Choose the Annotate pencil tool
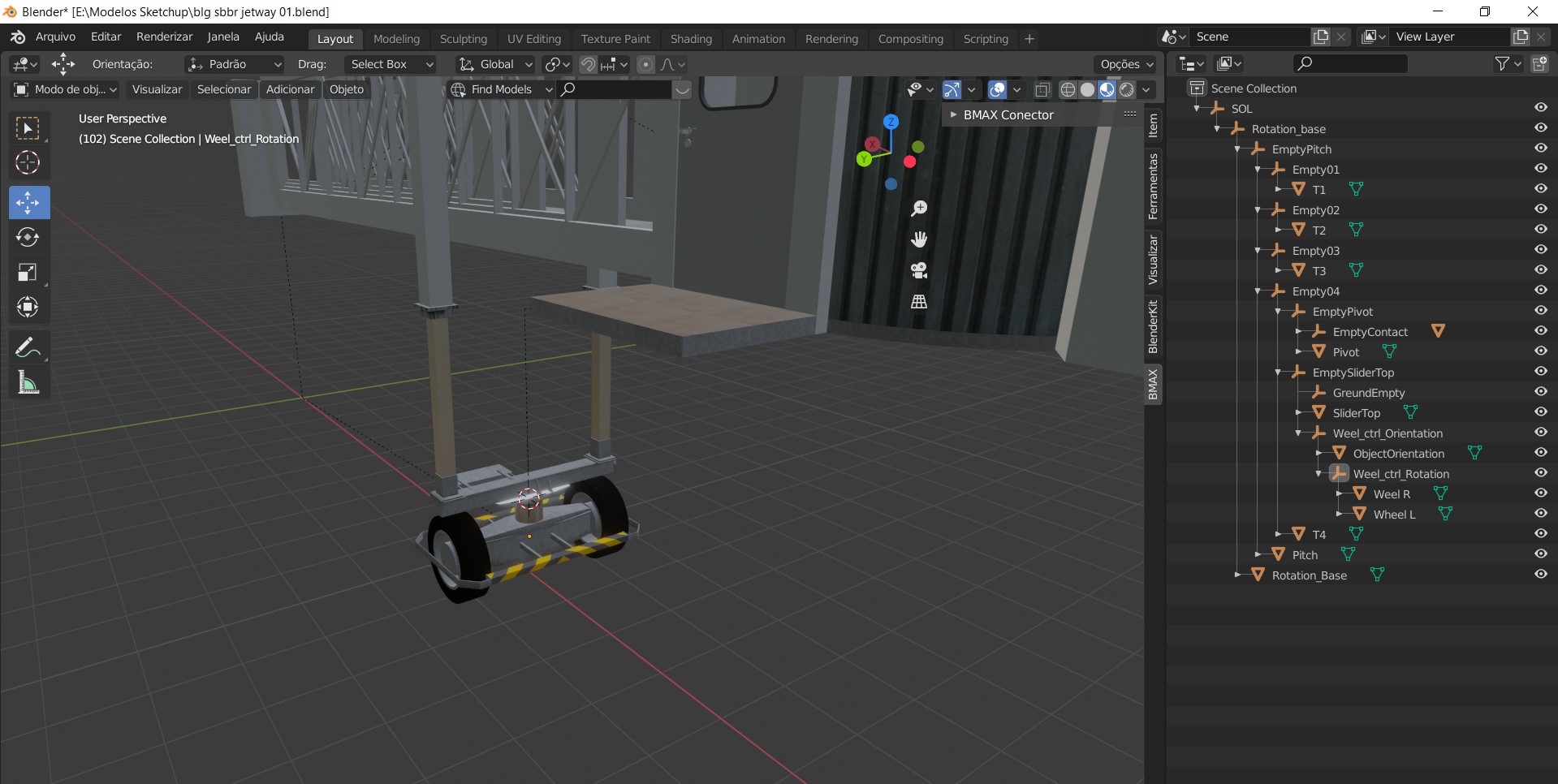Screen dimensions: 1558x784 click(28, 348)
